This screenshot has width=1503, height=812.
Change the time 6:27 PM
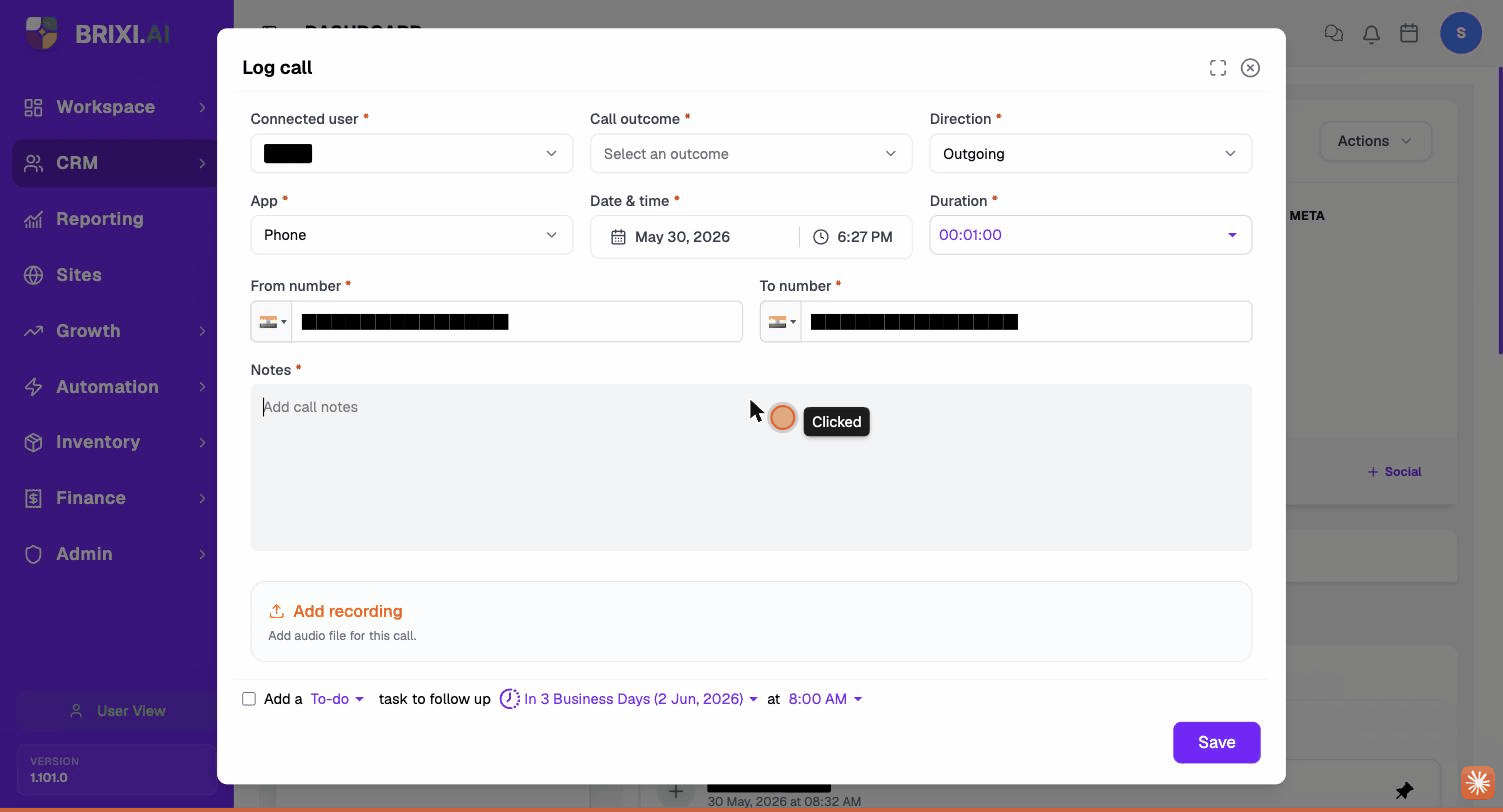[865, 237]
